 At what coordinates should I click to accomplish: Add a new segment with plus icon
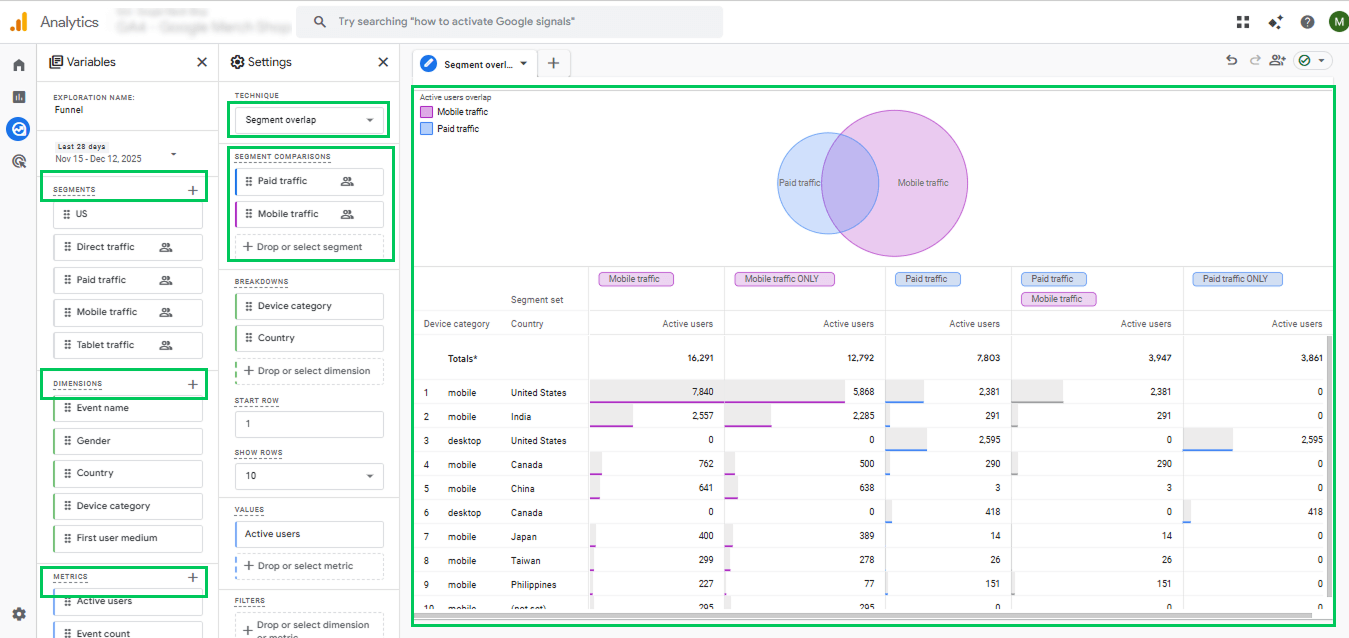193,190
